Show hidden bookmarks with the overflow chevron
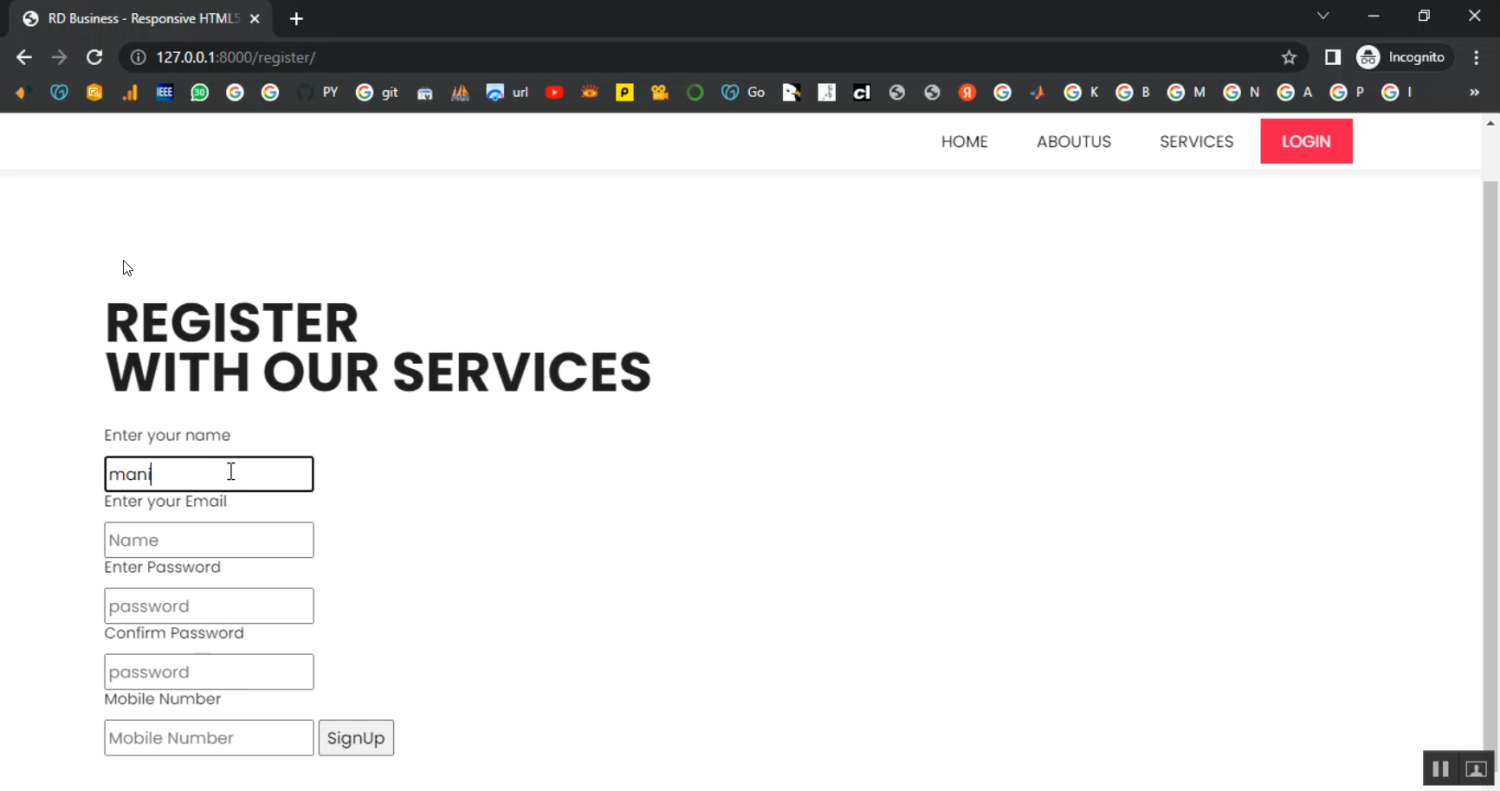 coord(1474,92)
